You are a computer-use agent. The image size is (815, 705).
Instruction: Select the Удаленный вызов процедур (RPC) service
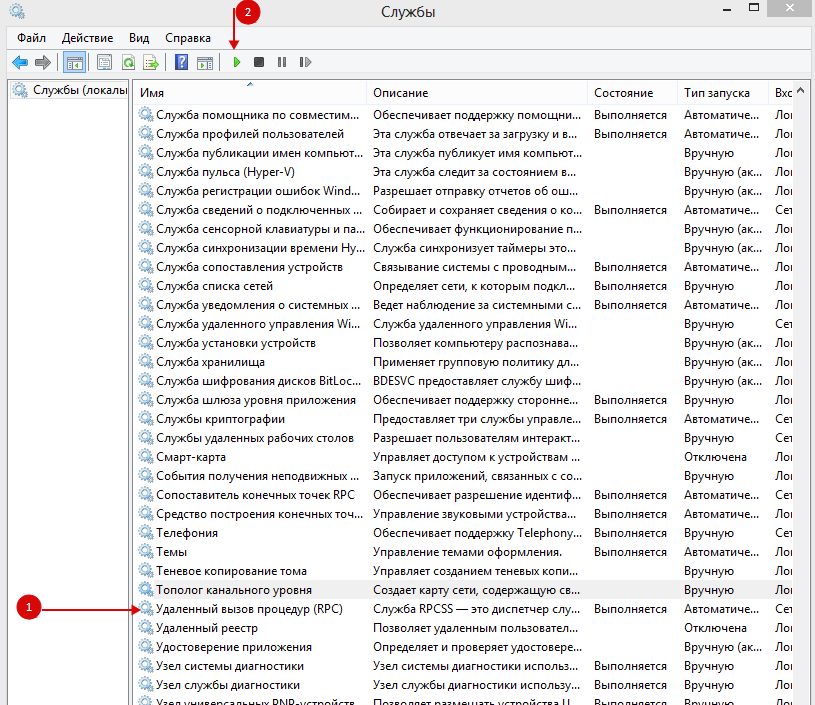tap(249, 609)
